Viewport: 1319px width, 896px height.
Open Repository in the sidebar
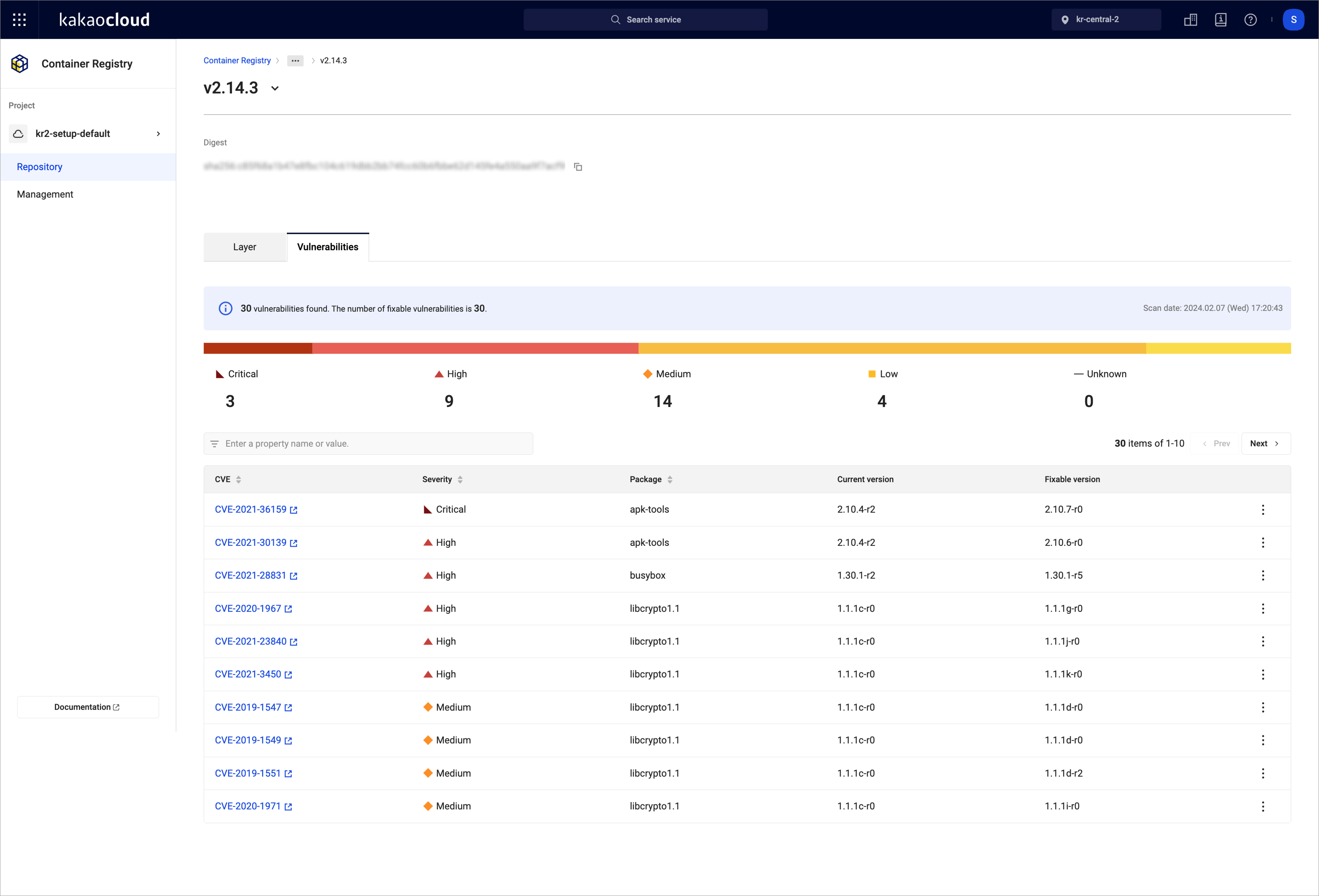88,167
